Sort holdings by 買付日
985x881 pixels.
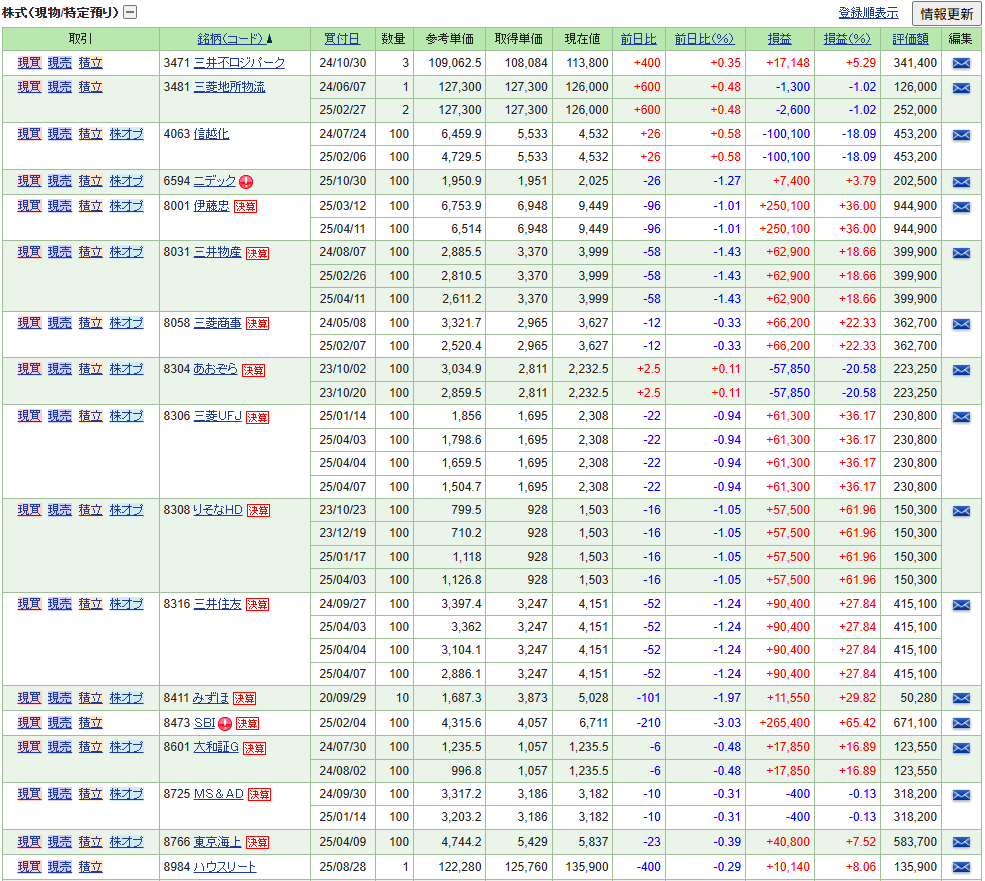point(342,39)
